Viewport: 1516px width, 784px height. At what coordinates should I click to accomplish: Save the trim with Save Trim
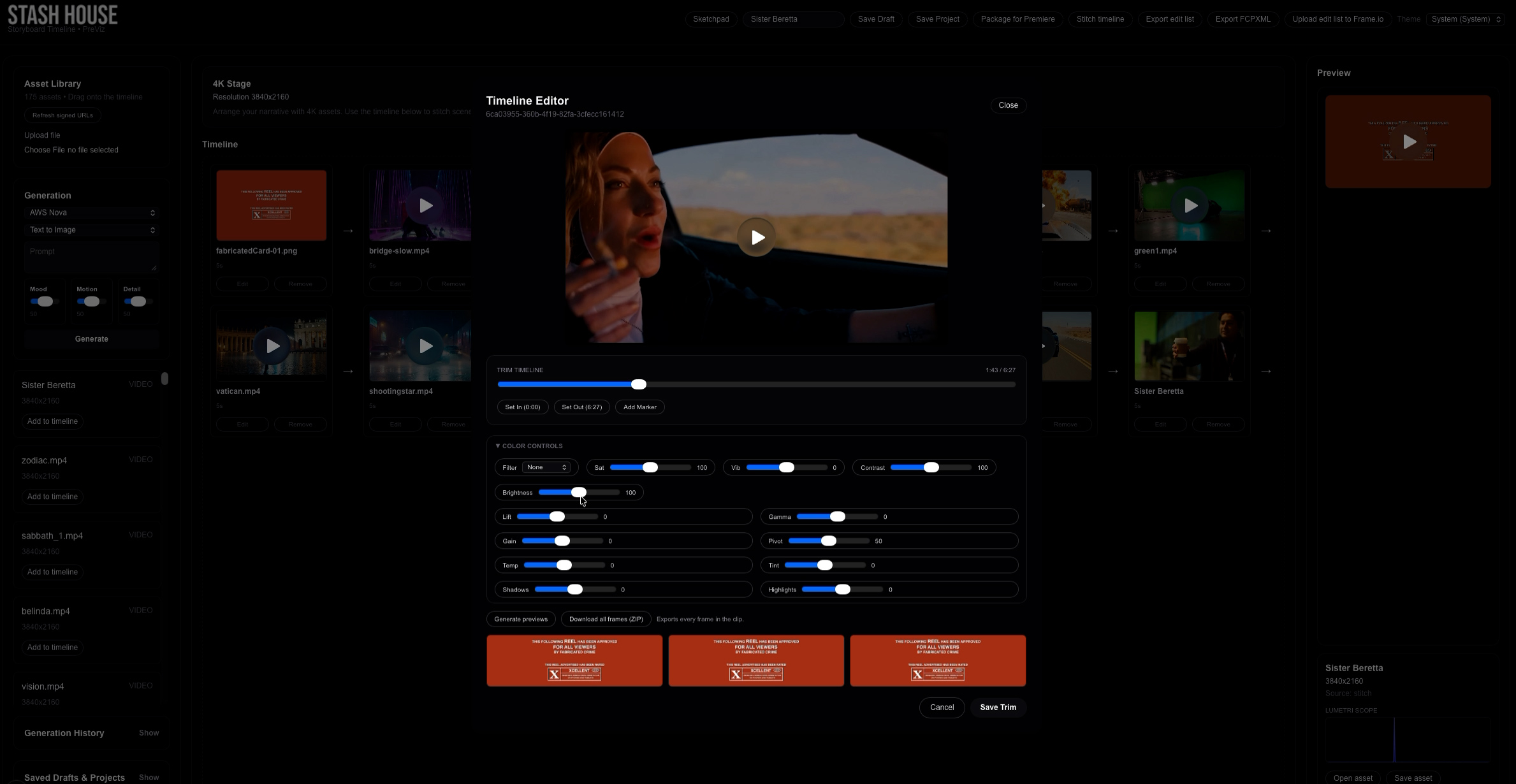click(998, 707)
